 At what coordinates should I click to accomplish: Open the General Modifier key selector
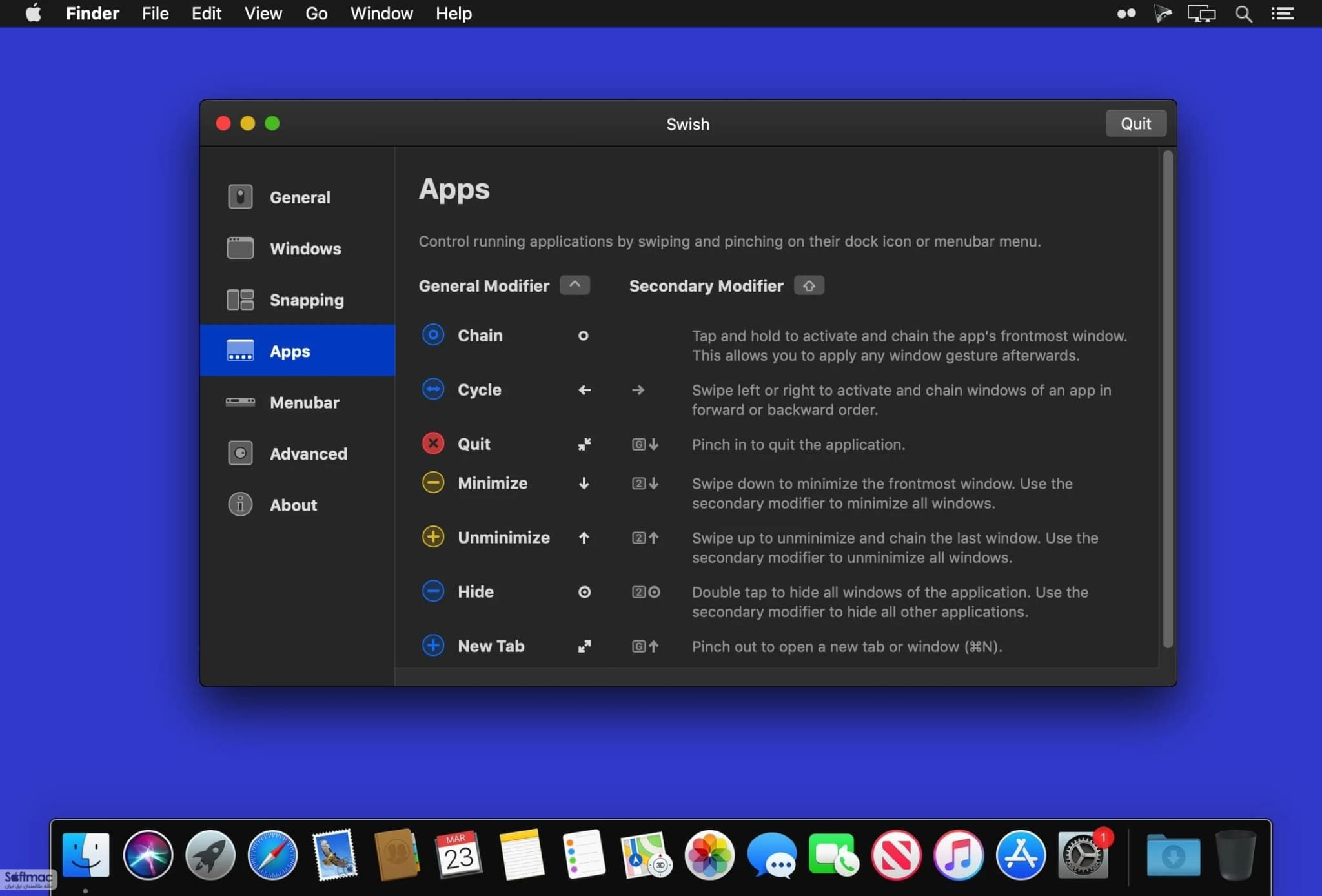pos(575,285)
